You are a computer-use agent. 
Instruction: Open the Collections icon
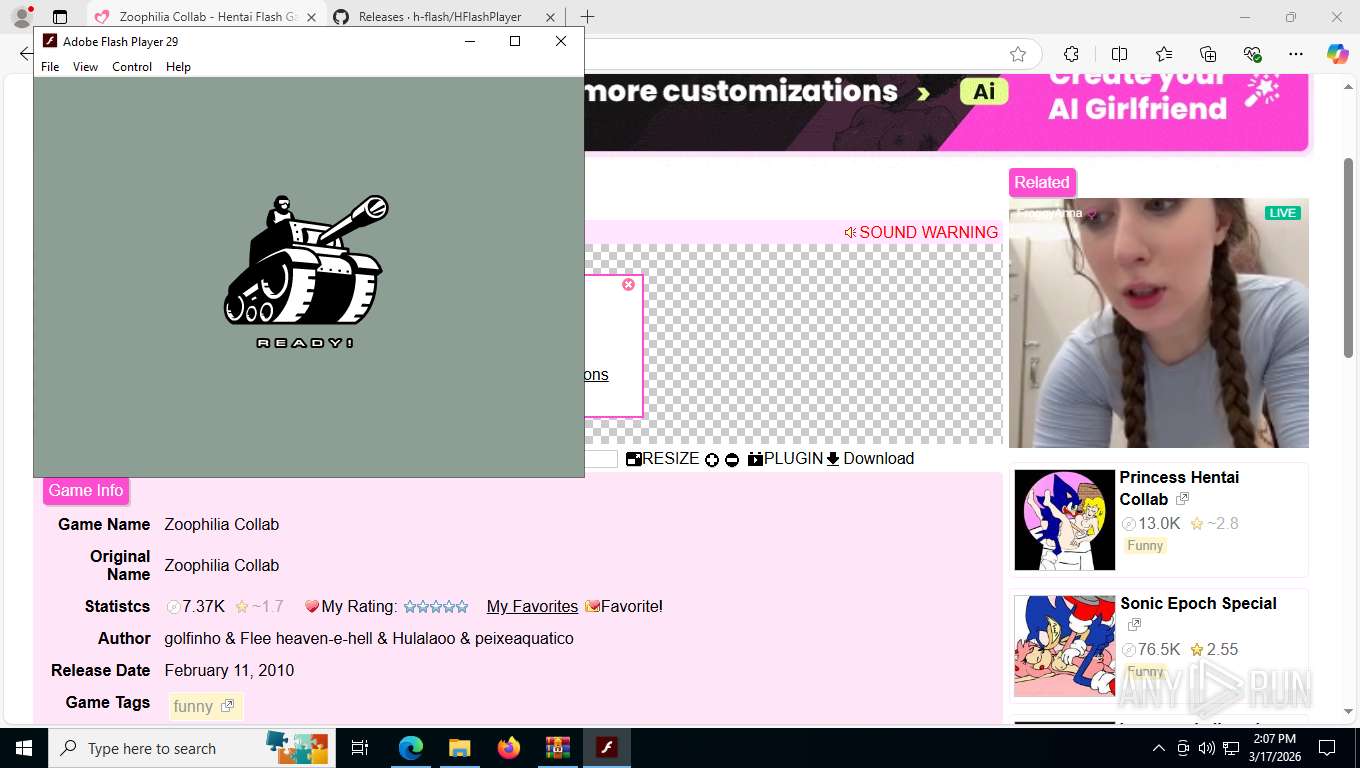[x=1208, y=54]
